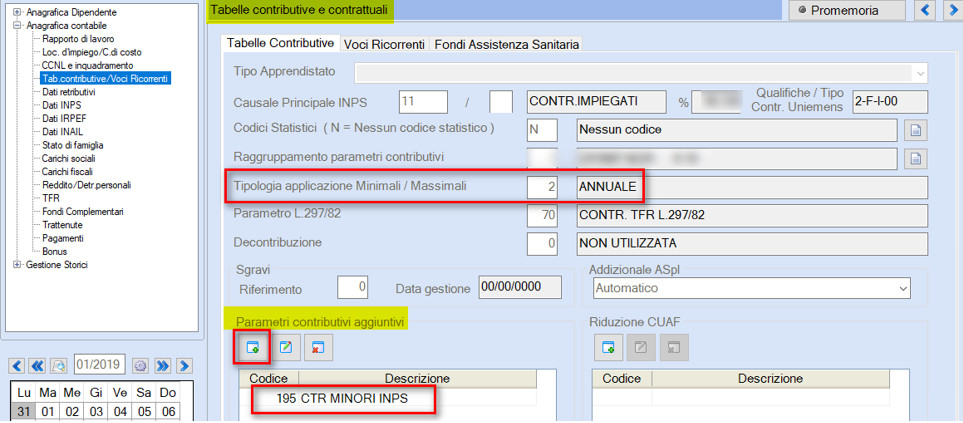Select Rapporto di lavoro in tree
Screen dimensions: 963x423
pyautogui.click(x=78, y=39)
